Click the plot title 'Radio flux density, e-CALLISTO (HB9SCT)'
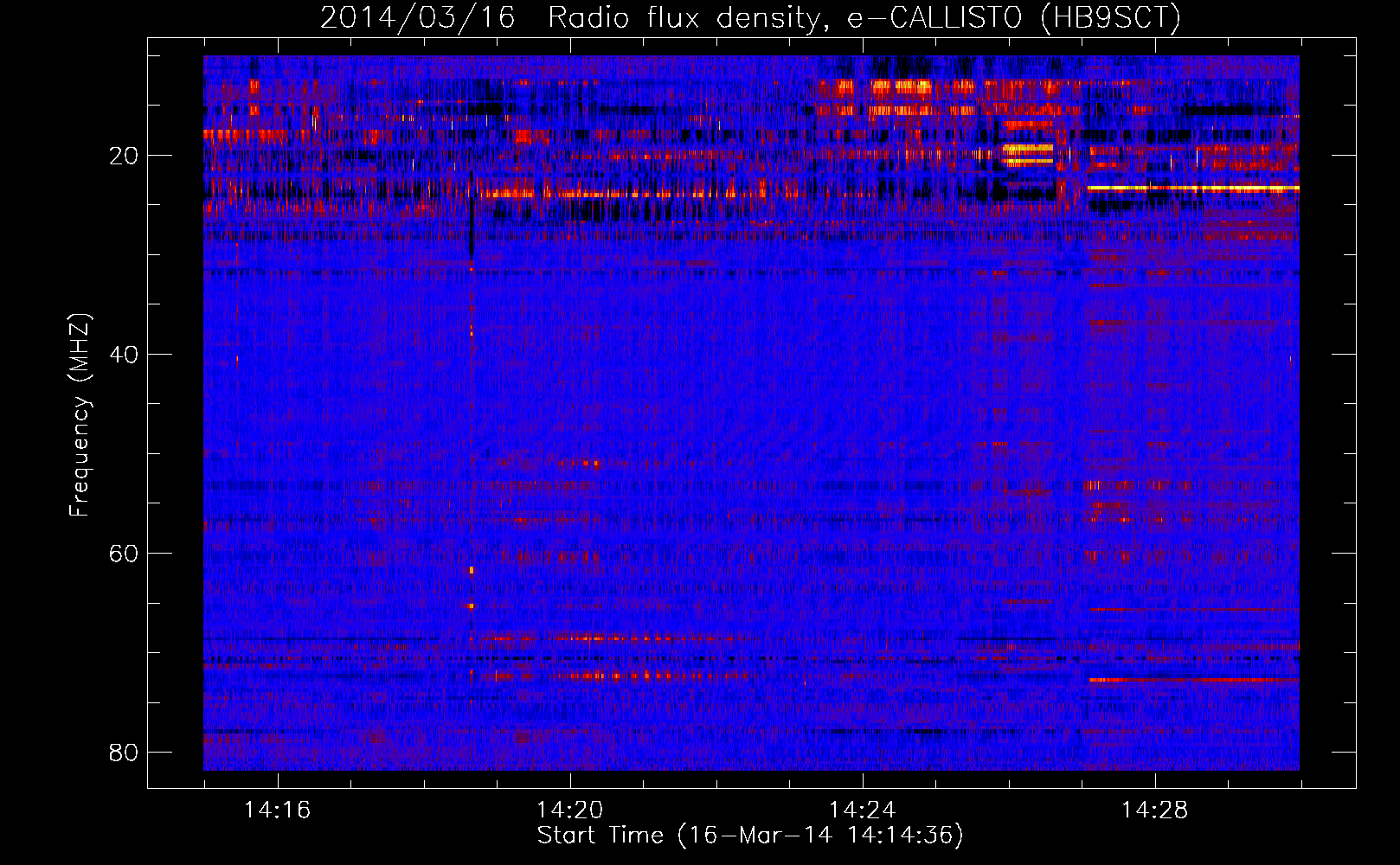 coord(864,17)
